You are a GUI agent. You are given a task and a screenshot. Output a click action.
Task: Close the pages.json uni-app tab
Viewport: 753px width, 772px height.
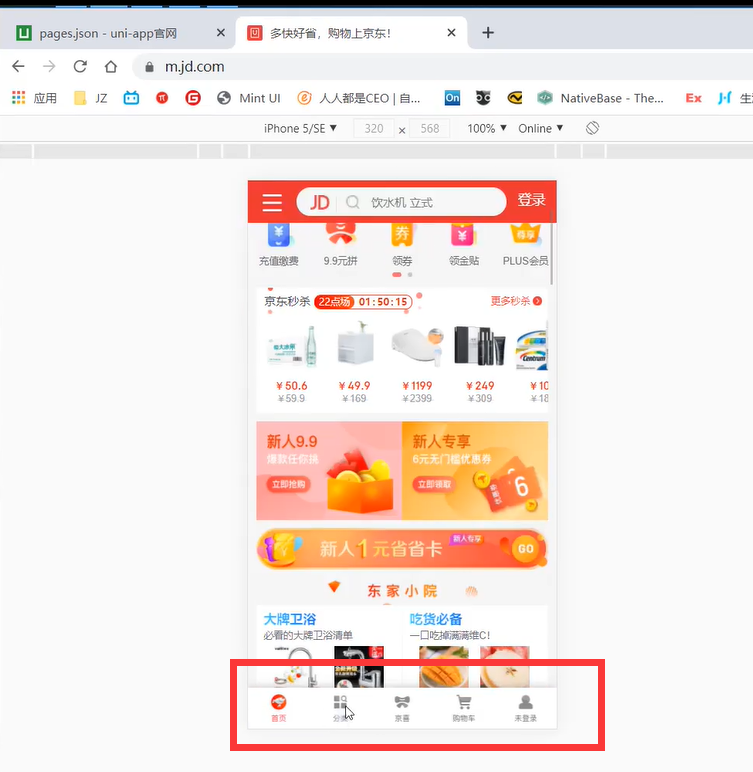[221, 33]
